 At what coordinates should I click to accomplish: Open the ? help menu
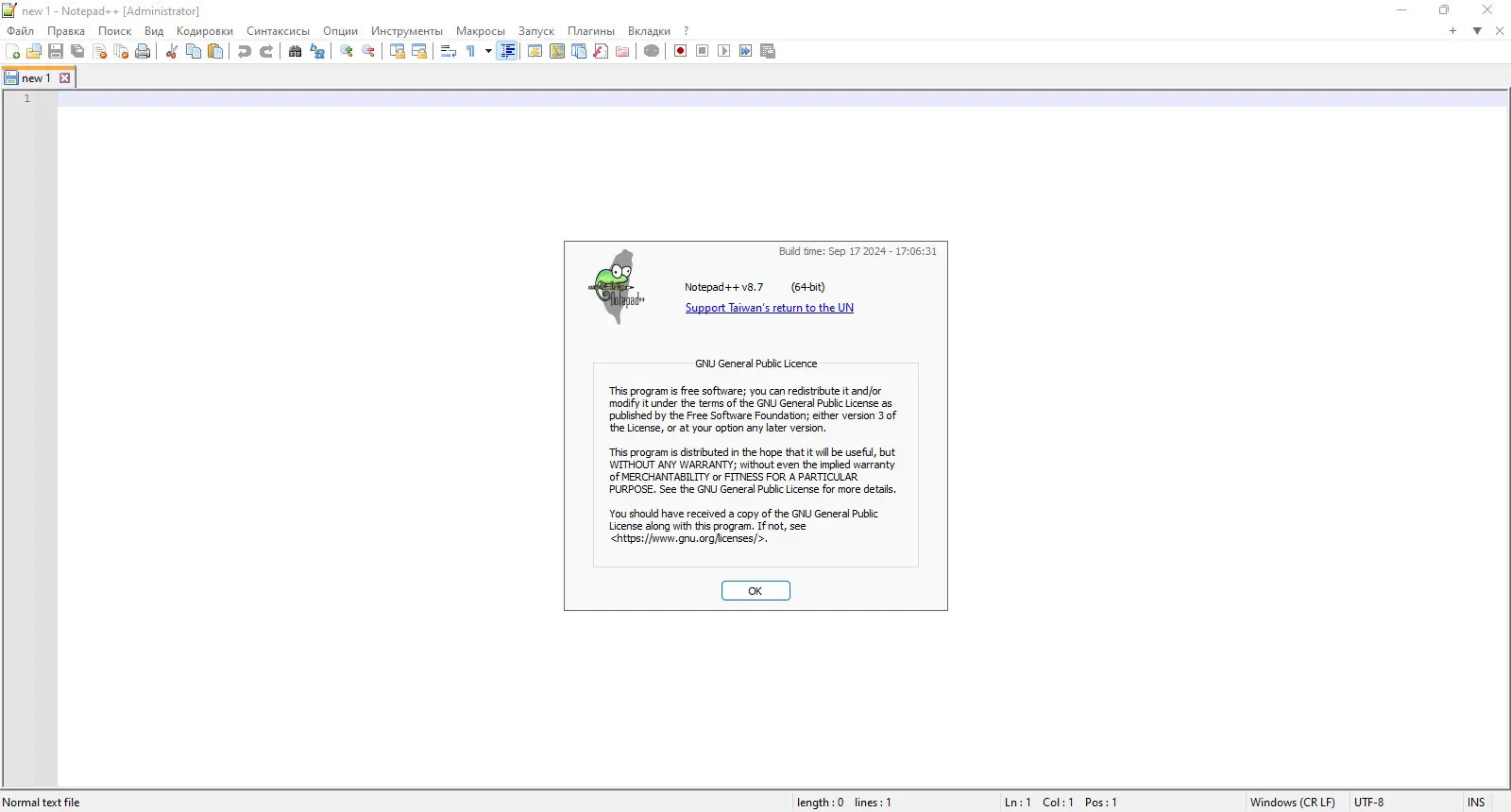pyautogui.click(x=686, y=31)
